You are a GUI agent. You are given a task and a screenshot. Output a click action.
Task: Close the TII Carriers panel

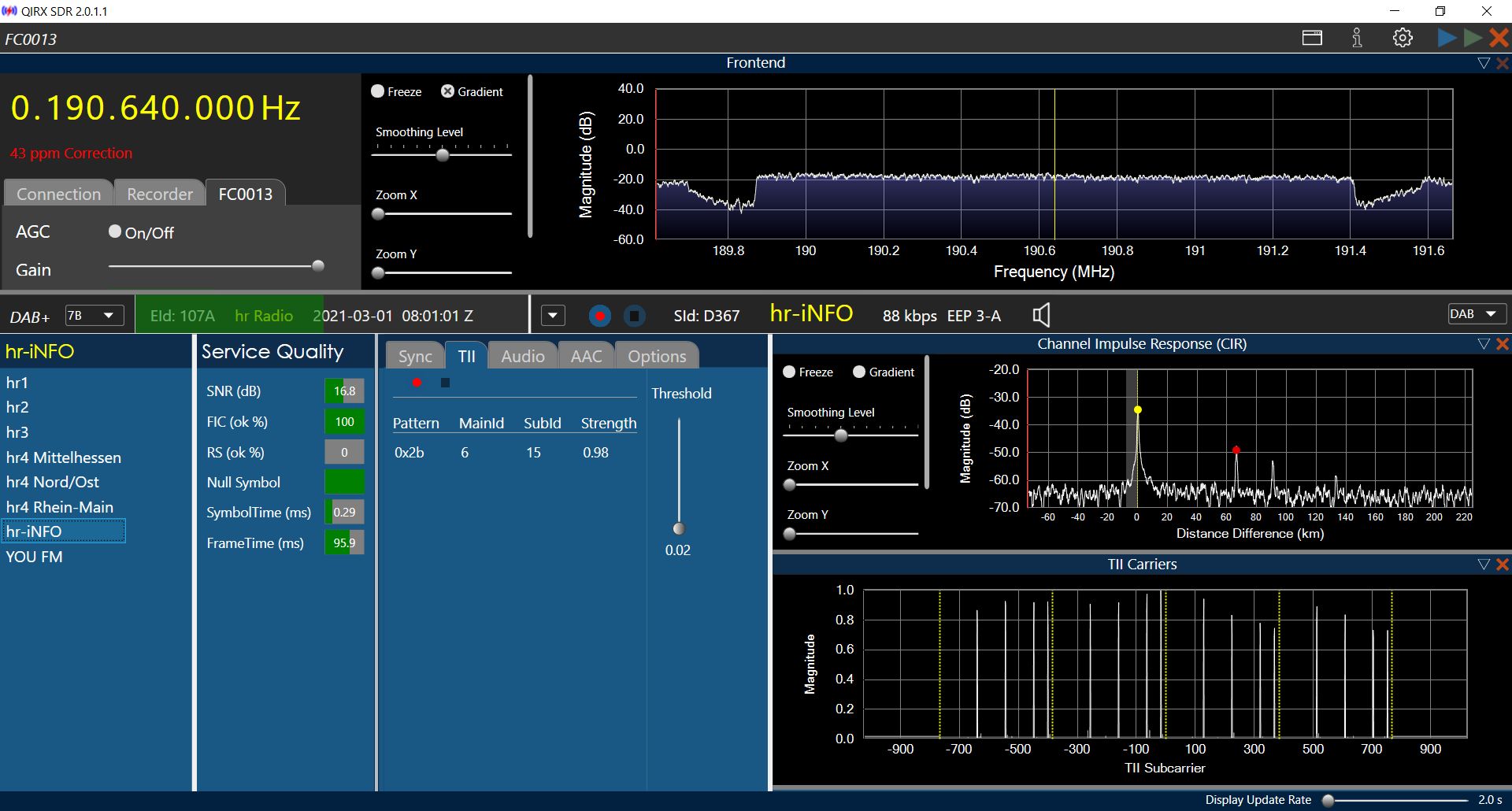[1502, 565]
